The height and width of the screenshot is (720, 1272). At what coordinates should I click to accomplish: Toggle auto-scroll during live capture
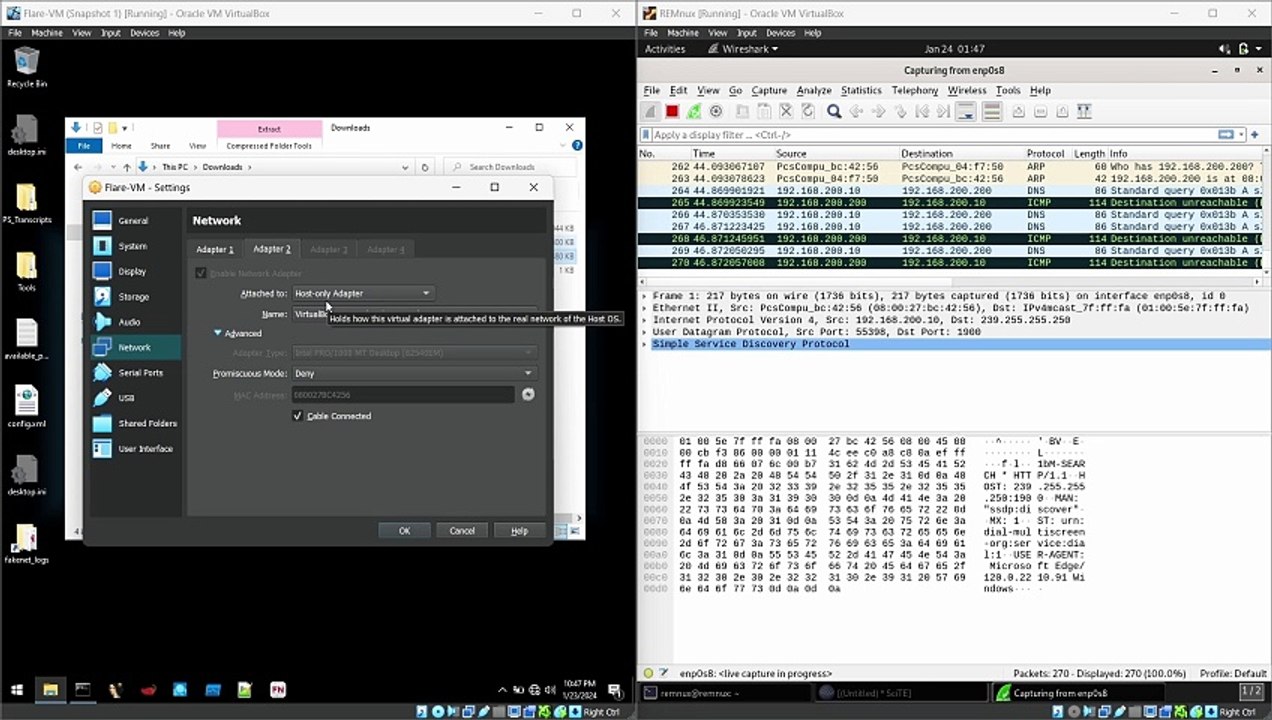click(966, 112)
